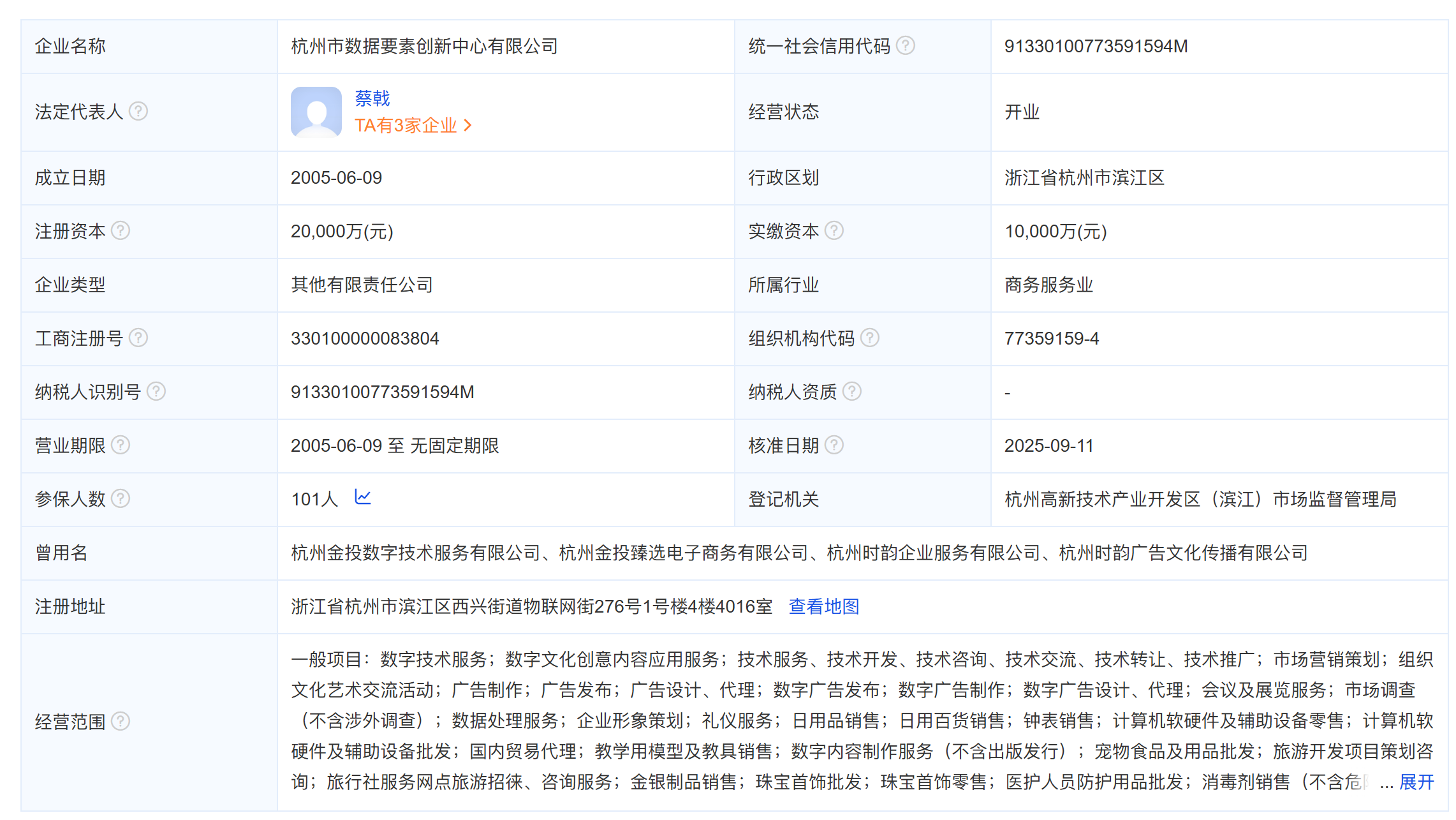Click help icon beside 统一社会信用代码

tap(905, 45)
